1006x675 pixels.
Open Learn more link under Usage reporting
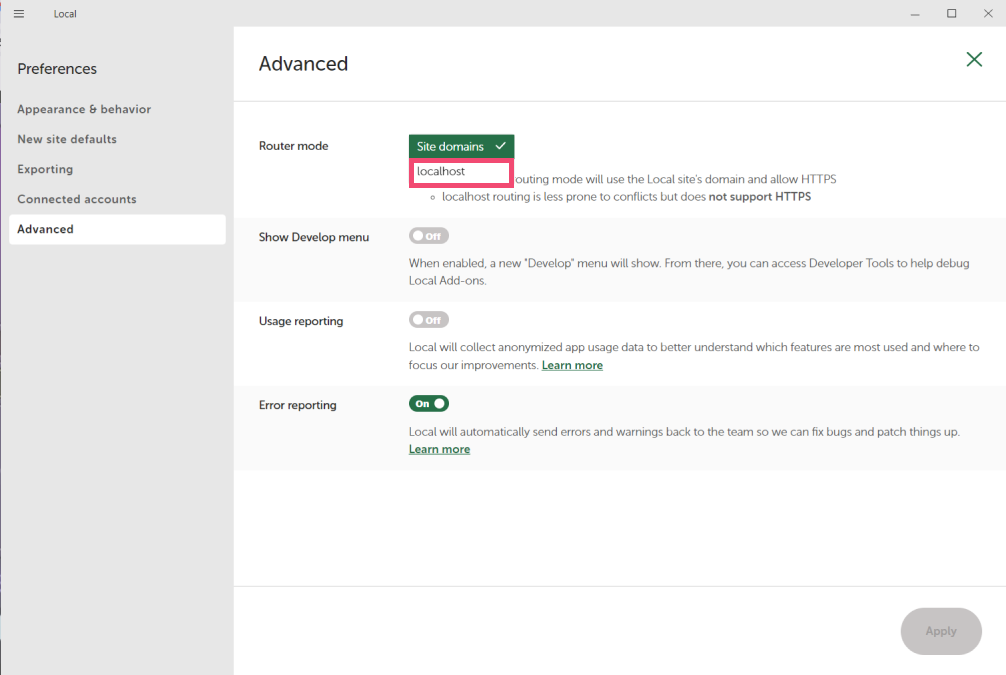click(x=572, y=366)
